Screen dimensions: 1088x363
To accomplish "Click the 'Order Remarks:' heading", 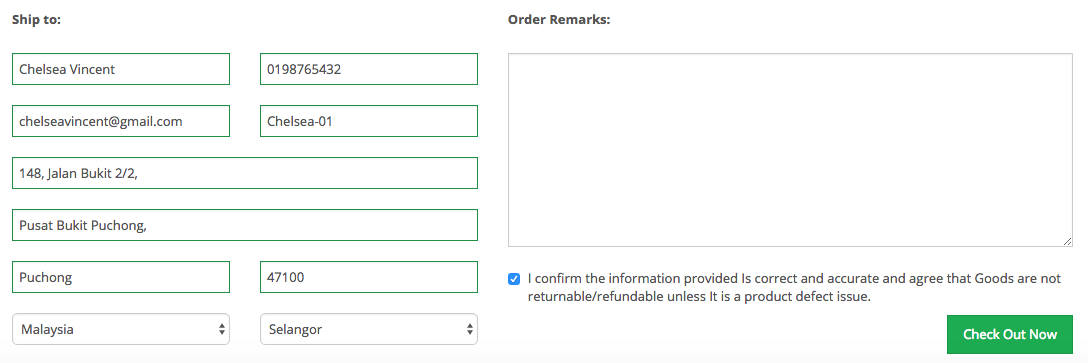I will (559, 19).
